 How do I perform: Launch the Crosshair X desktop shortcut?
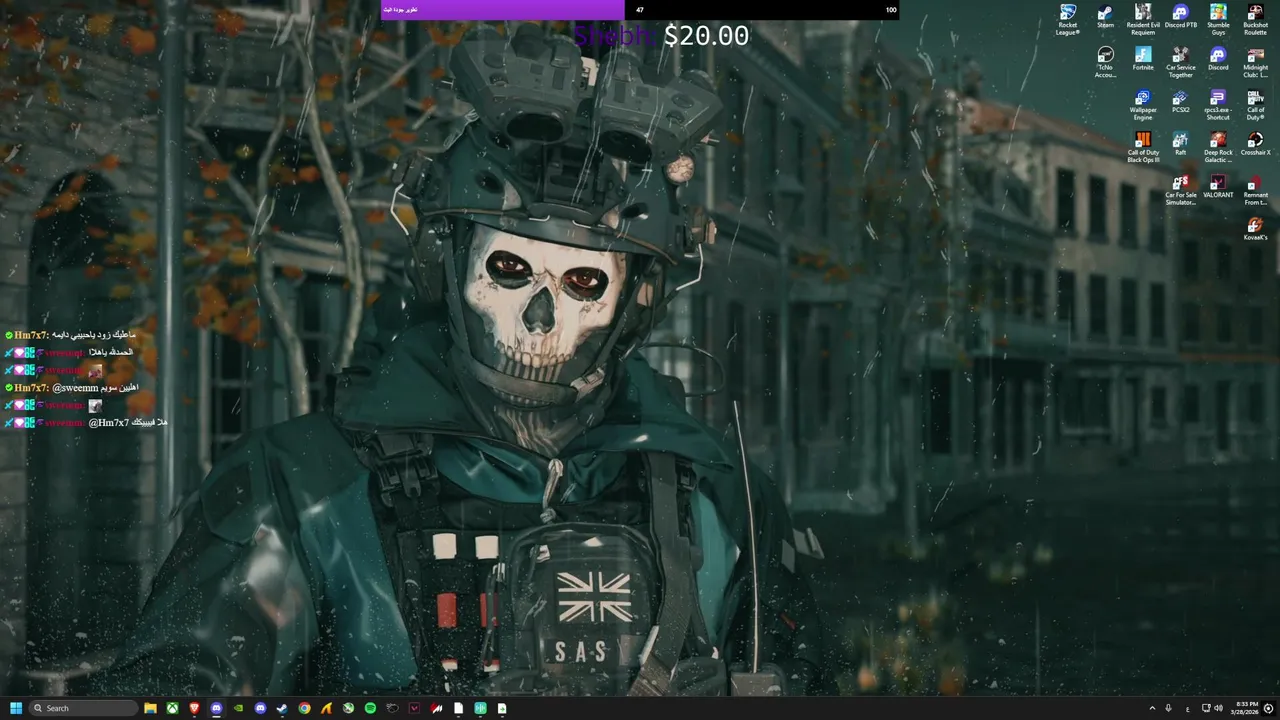click(x=1255, y=145)
